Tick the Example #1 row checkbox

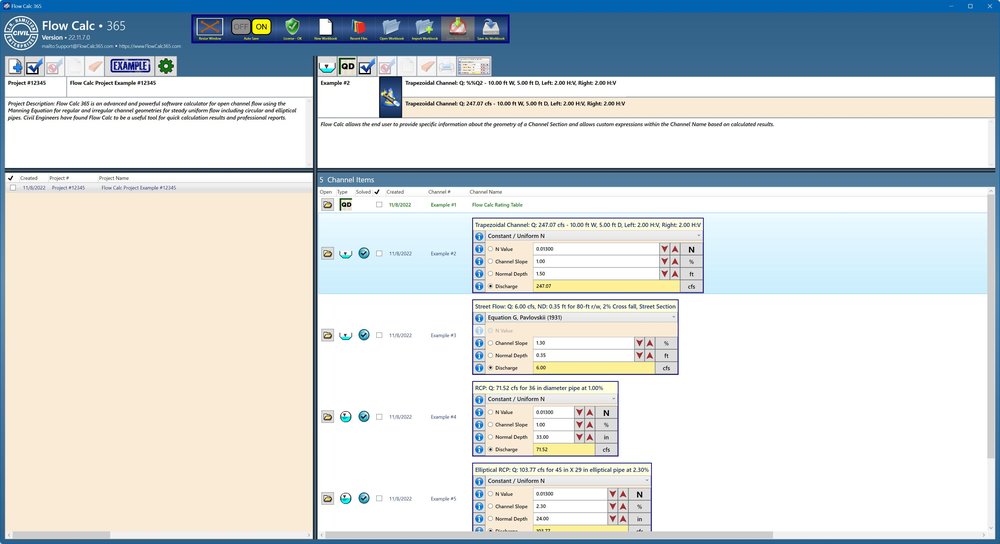(379, 205)
